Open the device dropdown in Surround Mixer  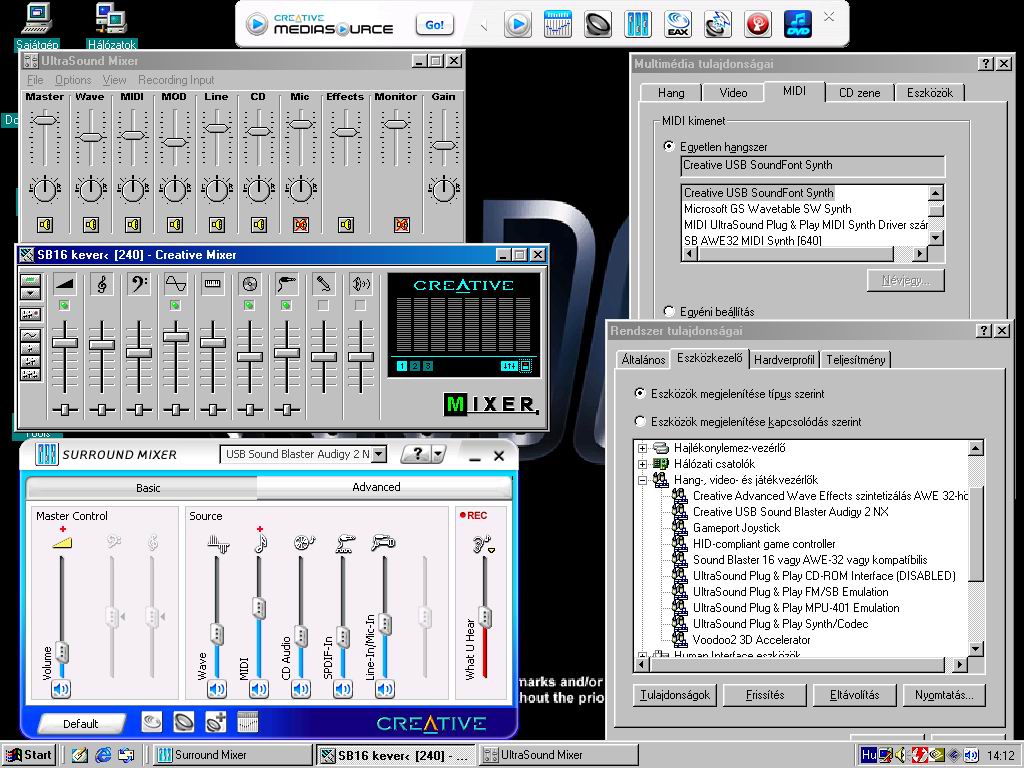pyautogui.click(x=379, y=455)
